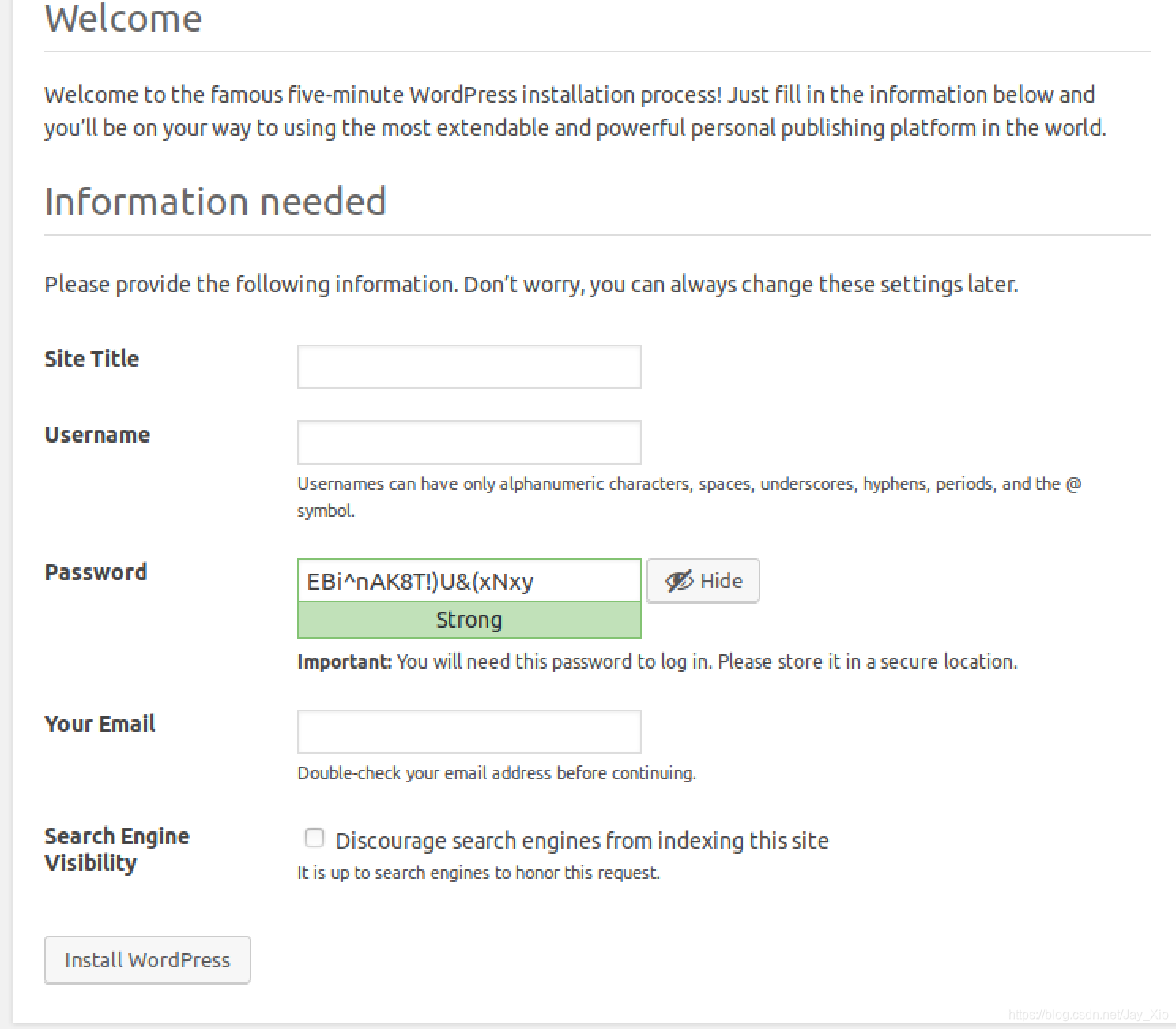Tick the Discourage search engines checkbox
Viewport: 1176px width, 1029px height.
click(x=315, y=838)
